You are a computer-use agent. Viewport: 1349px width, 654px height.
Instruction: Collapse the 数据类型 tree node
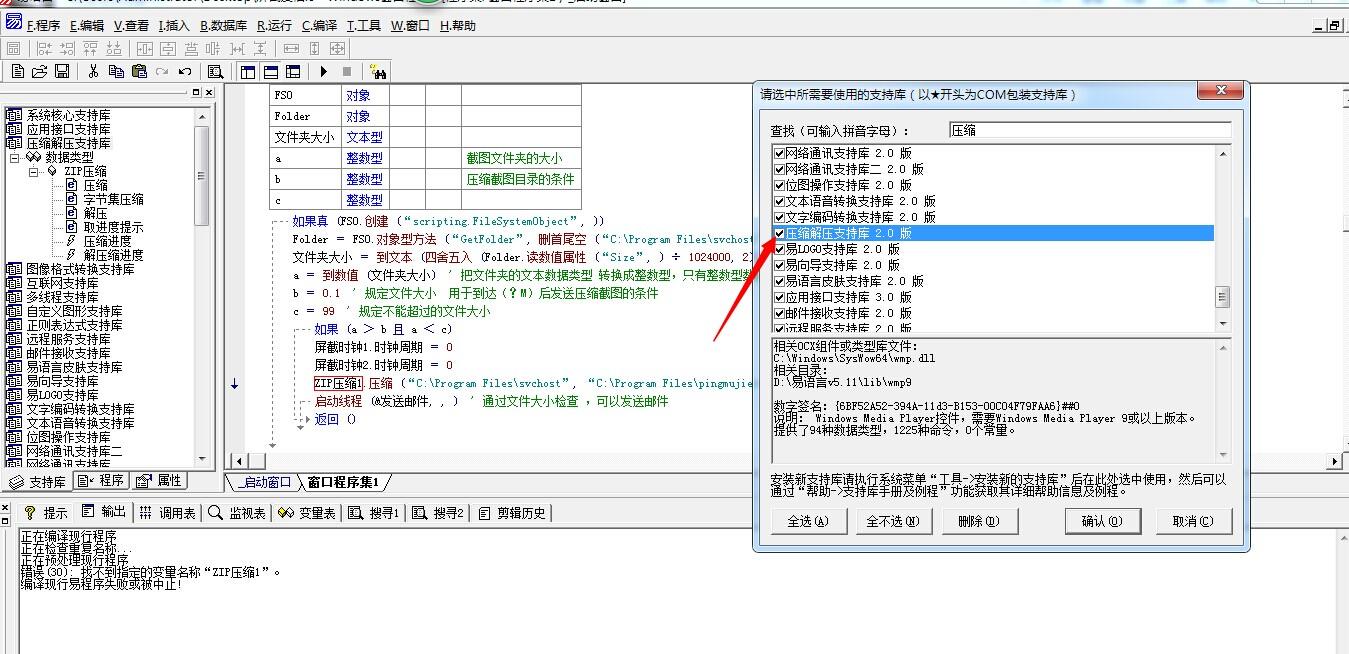15,158
